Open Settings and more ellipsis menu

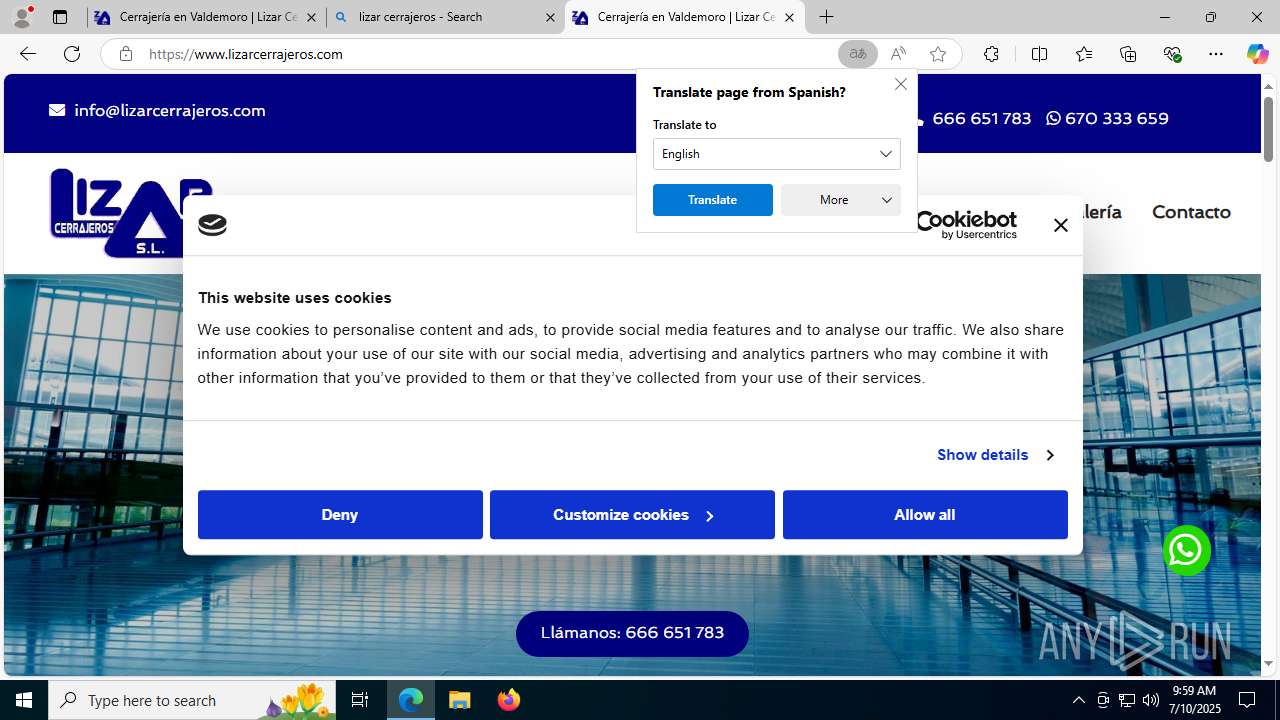[1216, 54]
